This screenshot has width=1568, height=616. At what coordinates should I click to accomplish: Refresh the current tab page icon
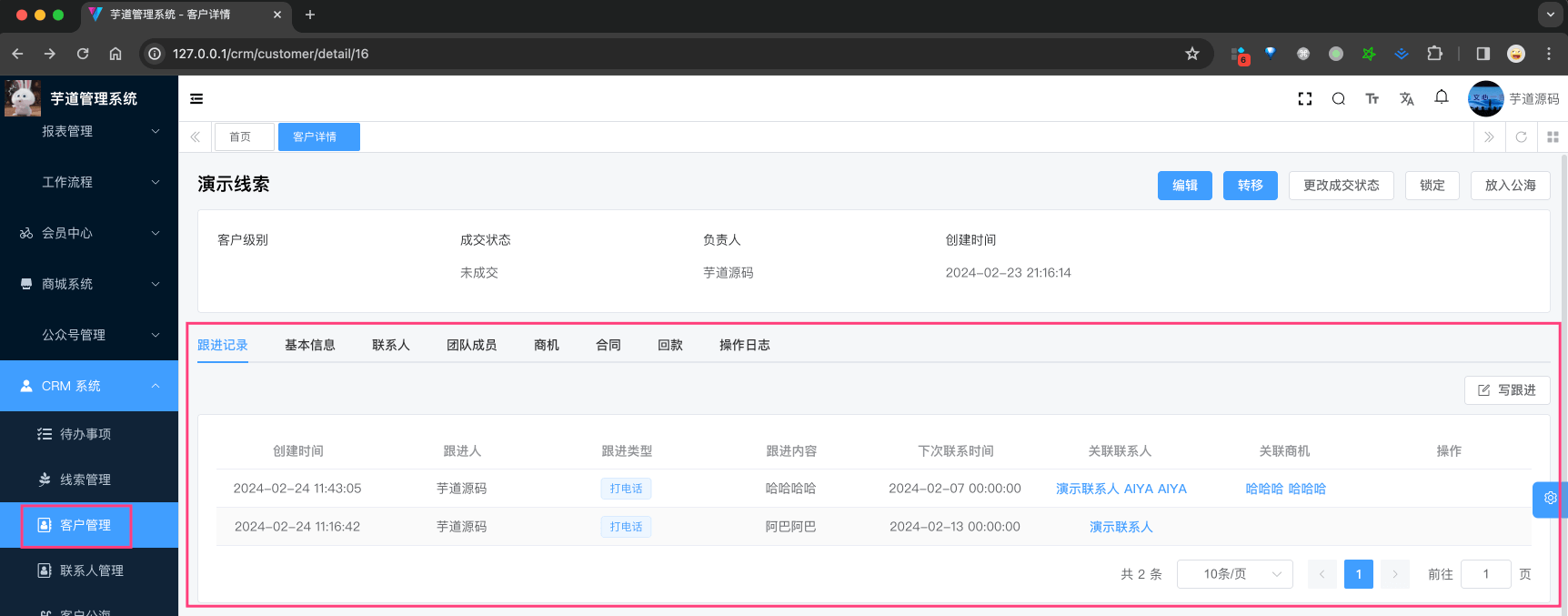pos(1521,137)
